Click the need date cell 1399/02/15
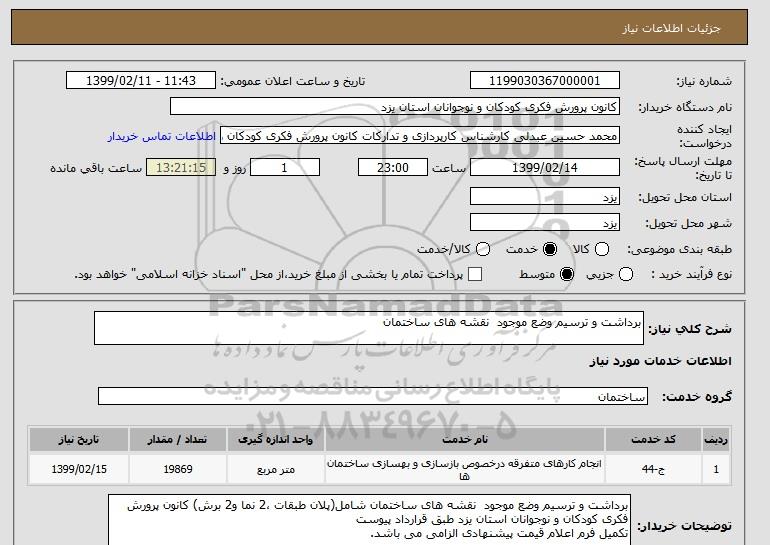Viewport: 770px width, 545px height. tap(79, 469)
